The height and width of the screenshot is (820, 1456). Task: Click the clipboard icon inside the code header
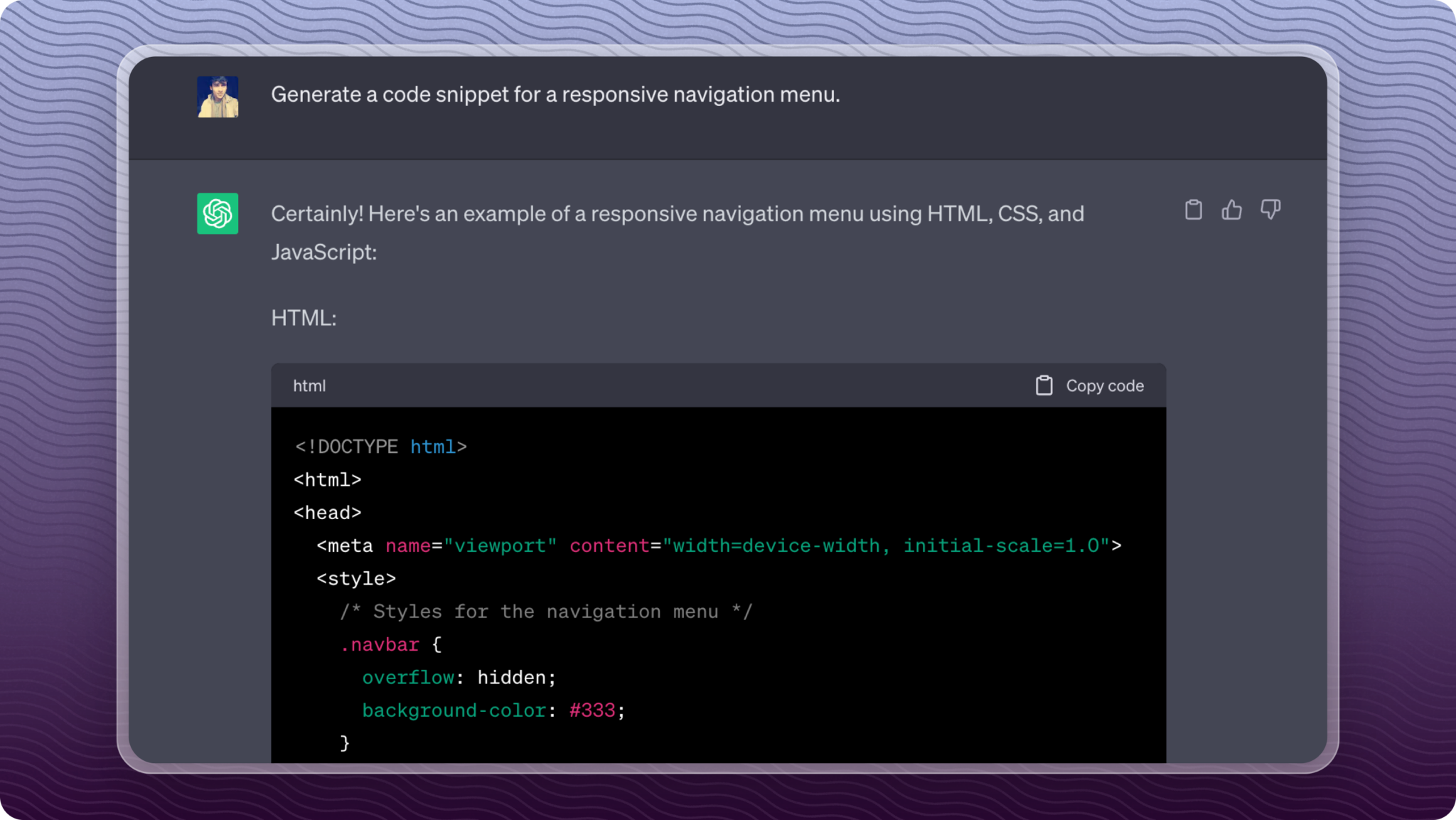pyautogui.click(x=1044, y=385)
